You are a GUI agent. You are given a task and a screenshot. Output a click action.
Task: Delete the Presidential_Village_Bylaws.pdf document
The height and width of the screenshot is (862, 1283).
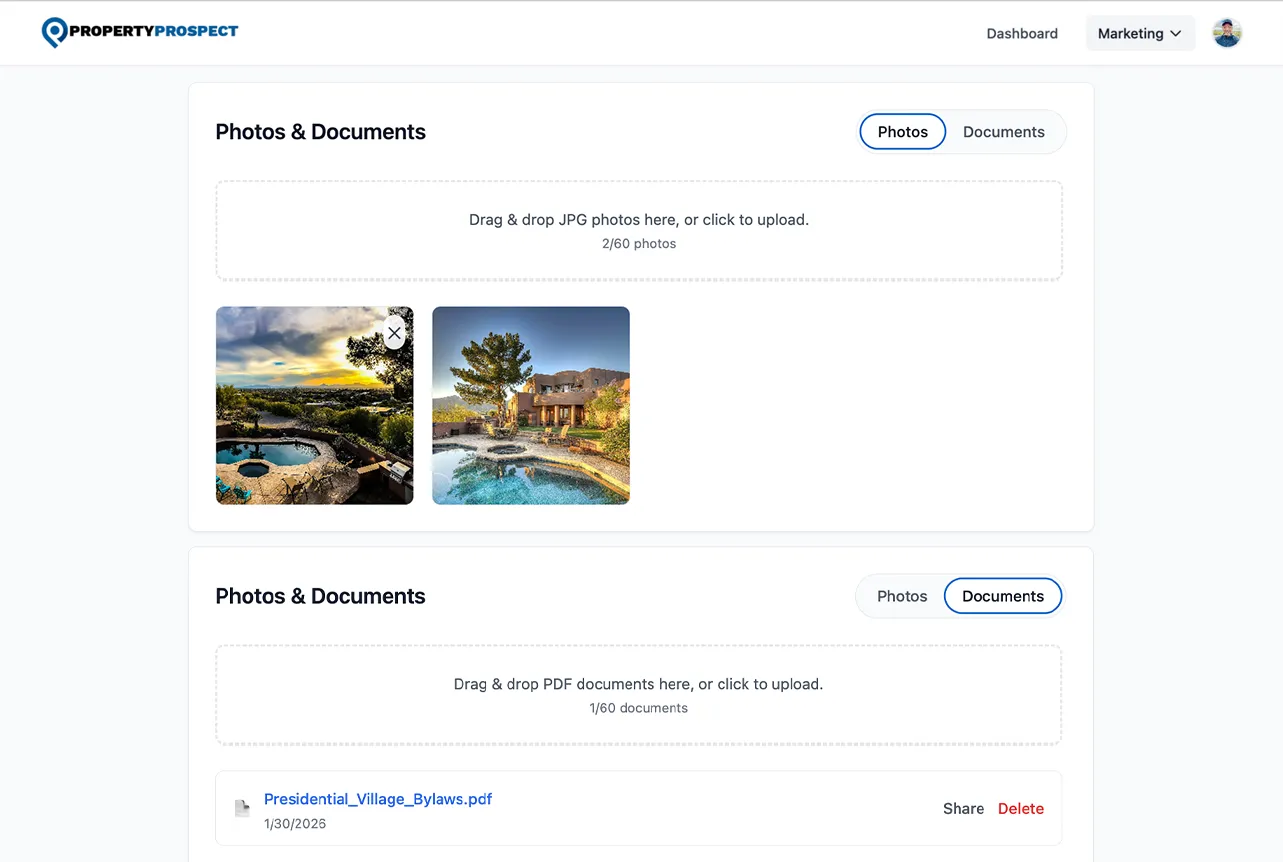pyautogui.click(x=1020, y=808)
